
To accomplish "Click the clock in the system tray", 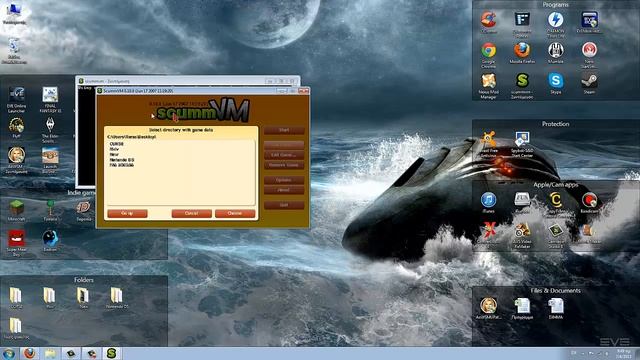I will 624,353.
